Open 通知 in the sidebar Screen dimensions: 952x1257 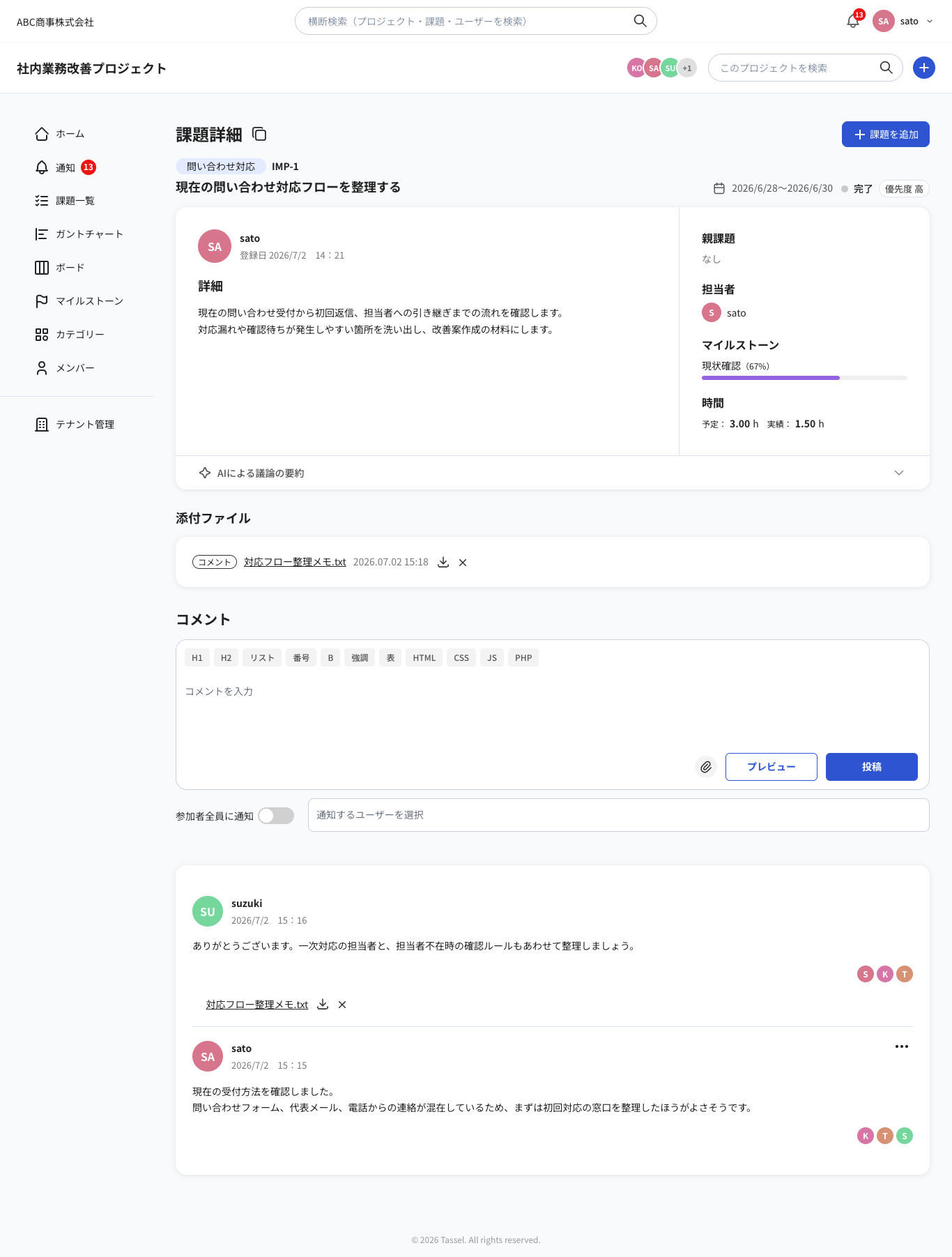(x=66, y=167)
